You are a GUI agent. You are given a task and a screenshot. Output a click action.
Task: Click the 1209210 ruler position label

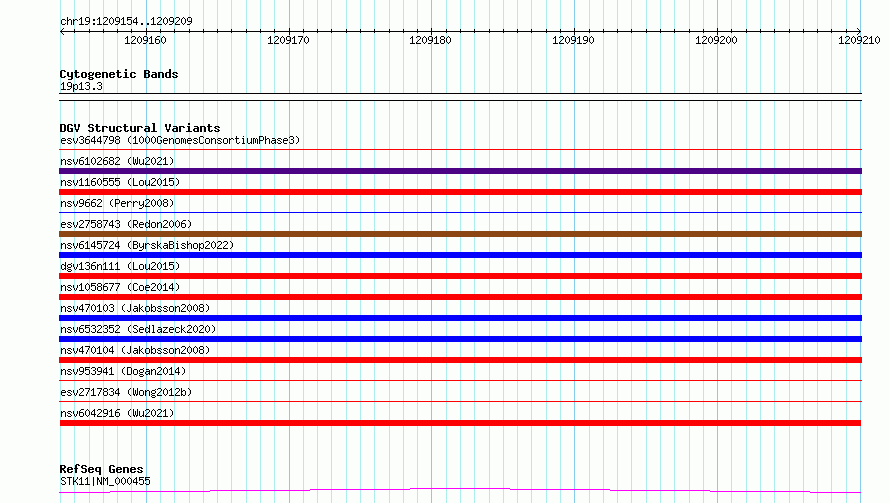tap(859, 40)
